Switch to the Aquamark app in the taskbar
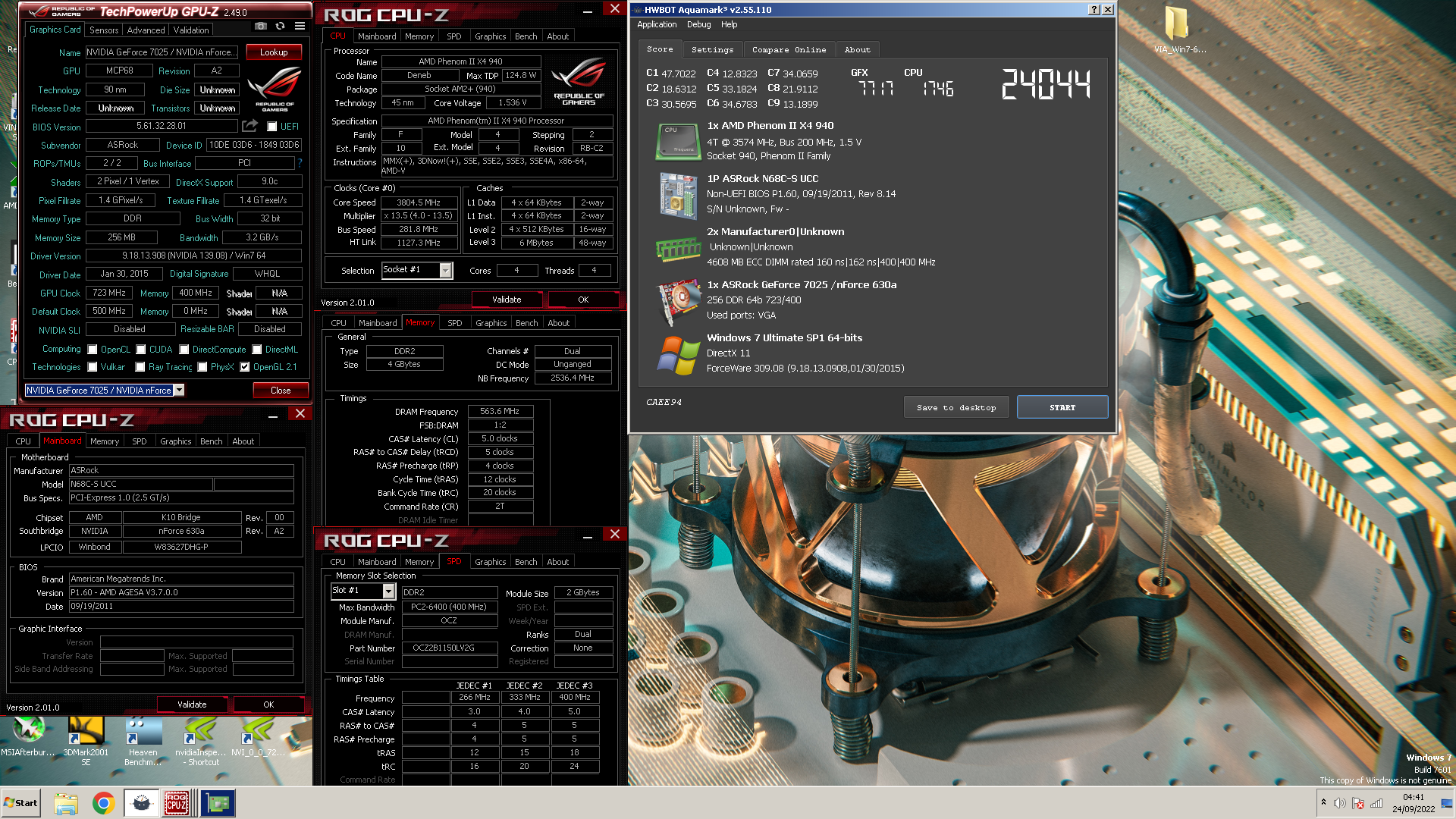Screen dimensions: 1456x819 (x=141, y=803)
